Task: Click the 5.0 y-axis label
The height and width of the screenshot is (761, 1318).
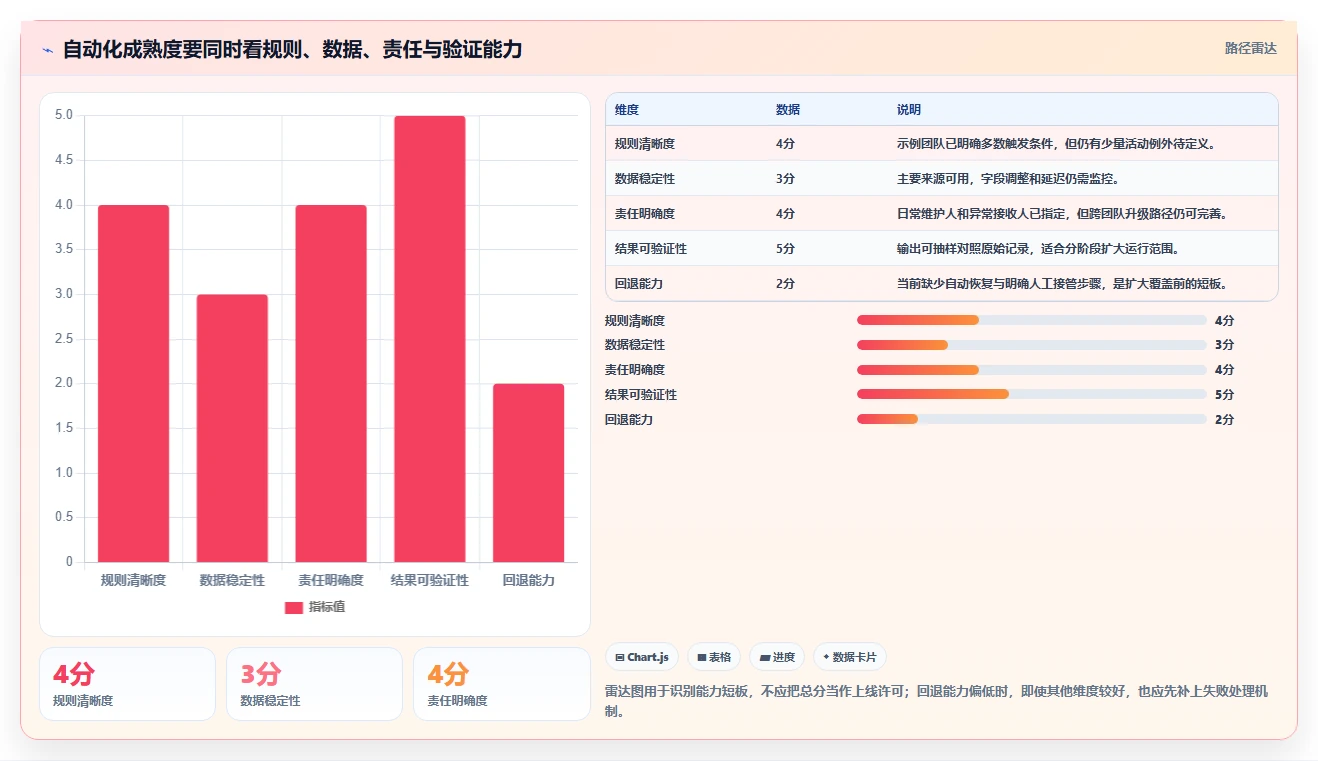Action: point(63,115)
